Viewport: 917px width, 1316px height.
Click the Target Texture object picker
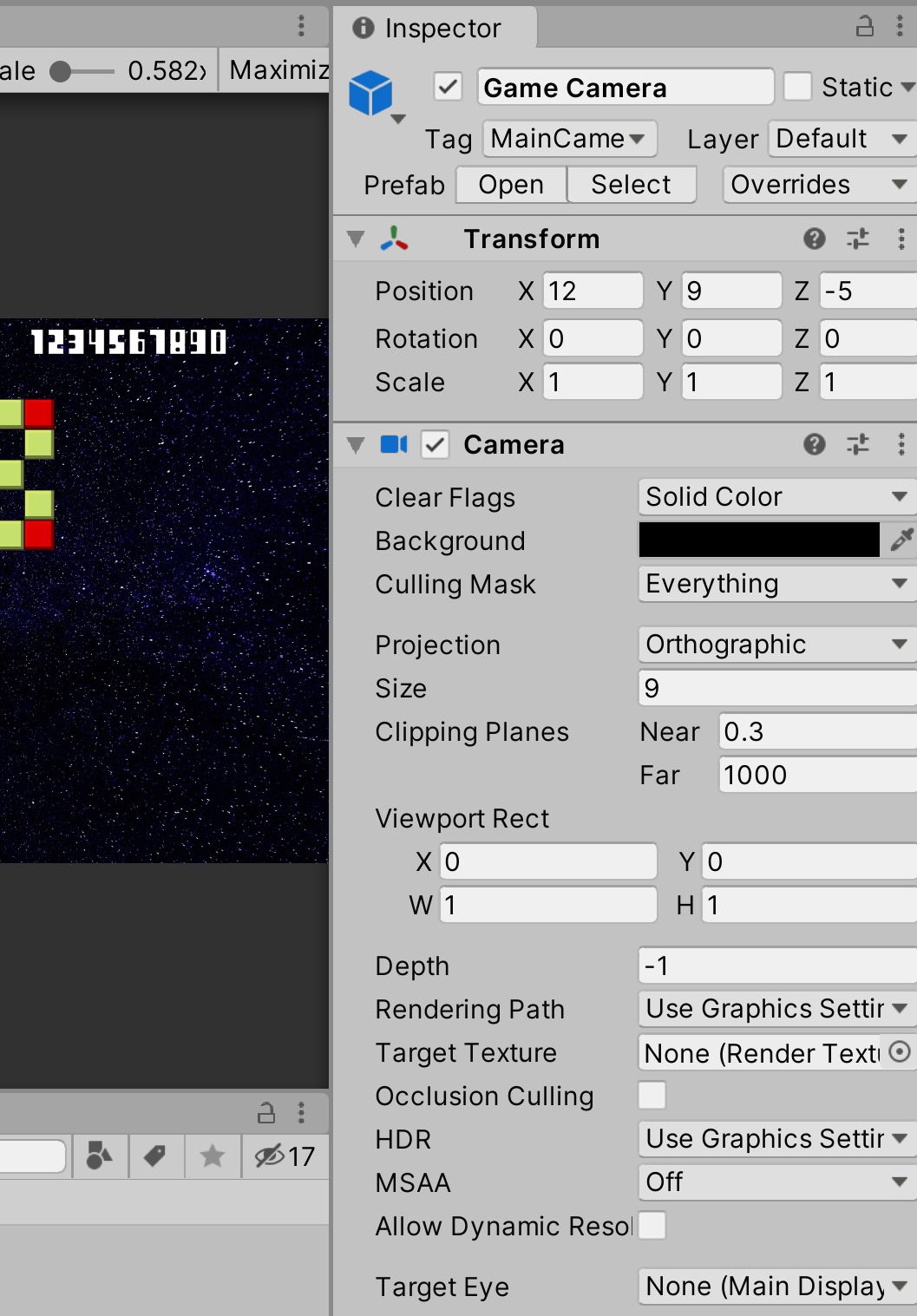(x=900, y=1051)
